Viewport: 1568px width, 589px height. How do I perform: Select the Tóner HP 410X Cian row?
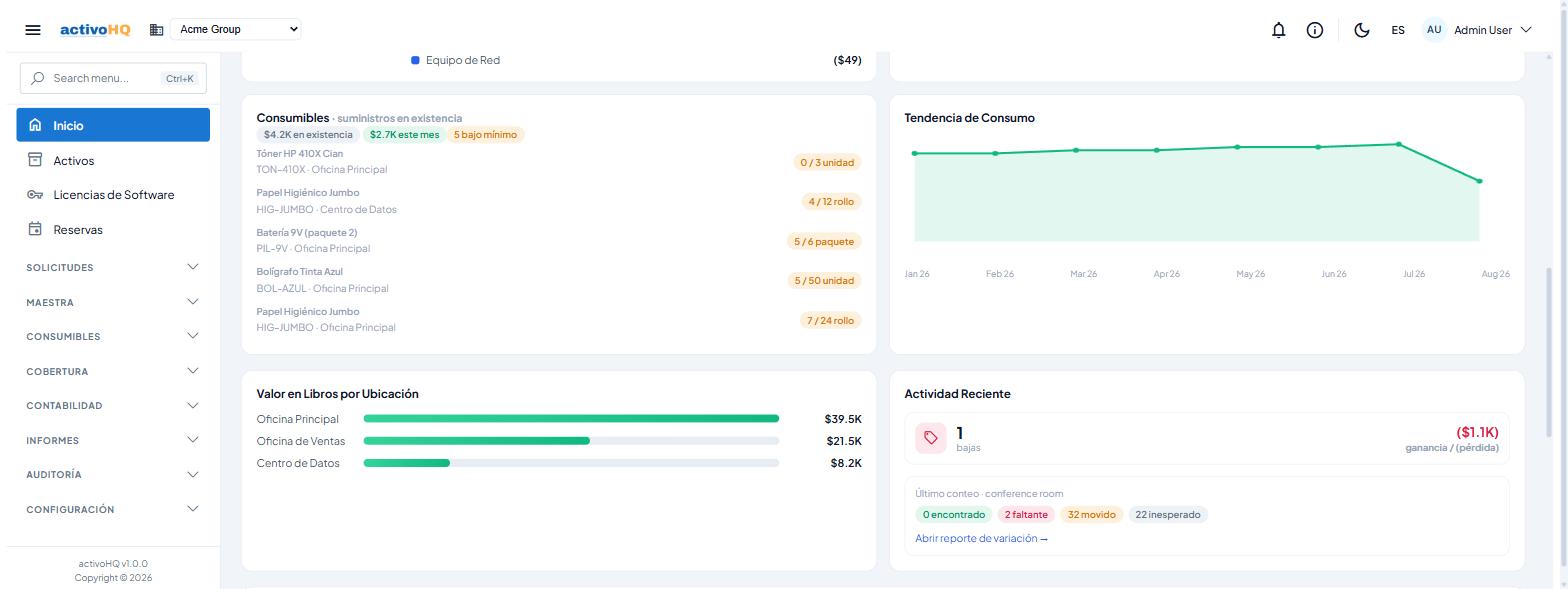point(559,162)
